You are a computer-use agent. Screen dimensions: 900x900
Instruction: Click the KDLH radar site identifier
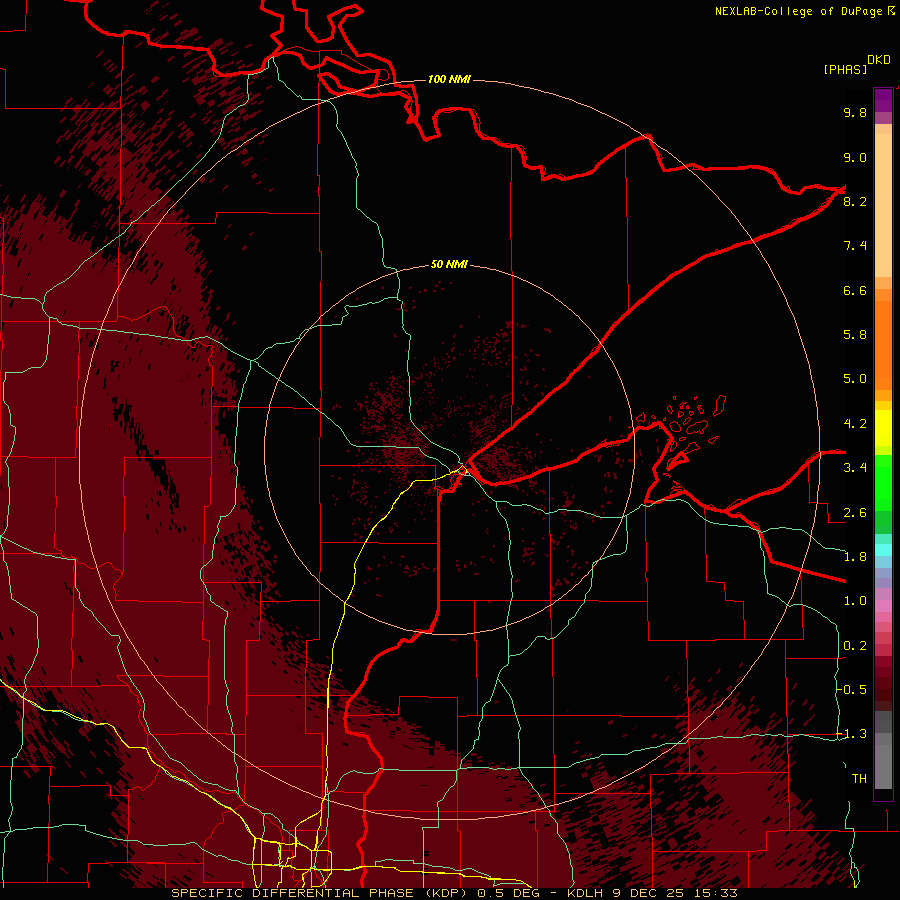coord(586,893)
